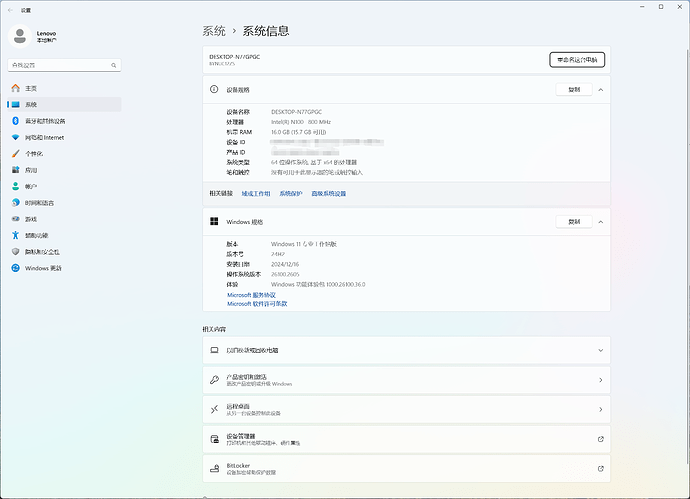Open Accessibility (辅助功能) settings
The height and width of the screenshot is (499, 690).
[36, 235]
